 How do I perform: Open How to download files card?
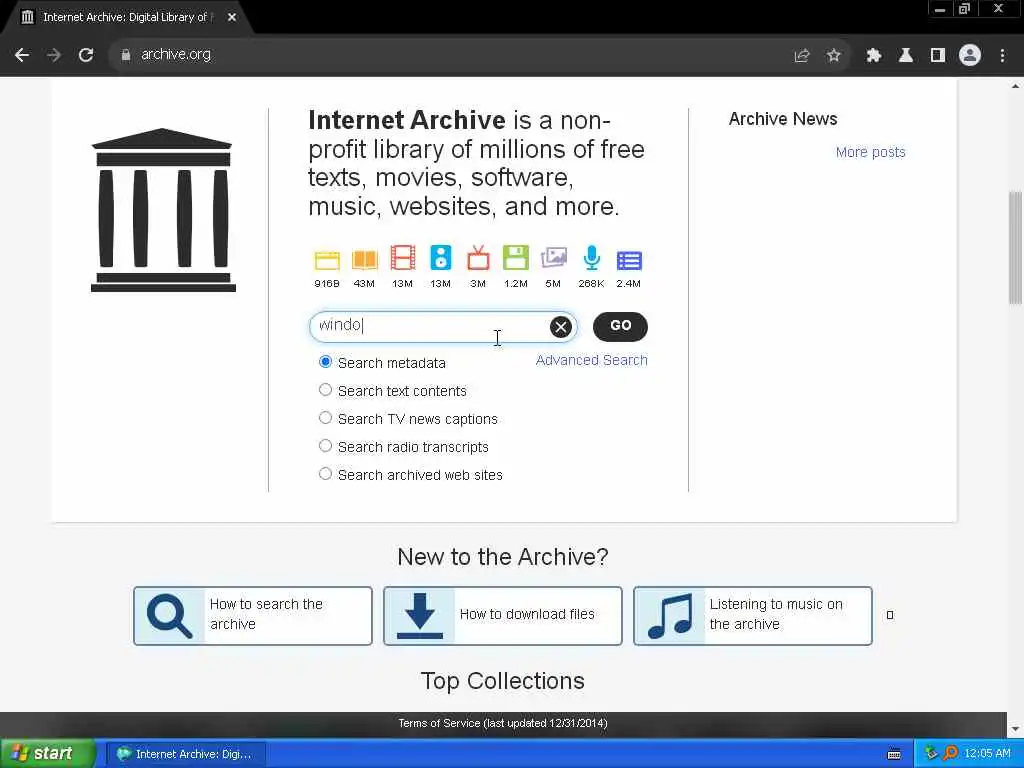point(503,616)
